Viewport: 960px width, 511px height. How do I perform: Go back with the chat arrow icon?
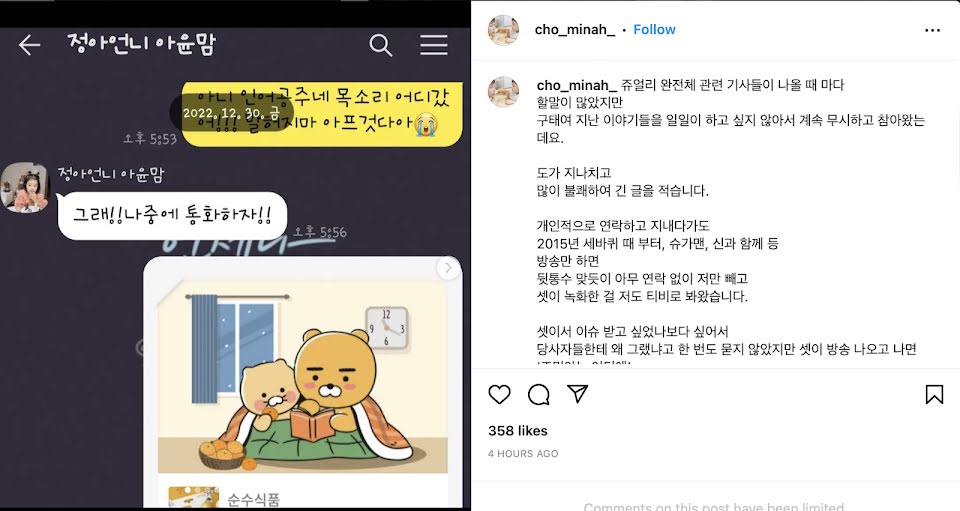[x=29, y=45]
